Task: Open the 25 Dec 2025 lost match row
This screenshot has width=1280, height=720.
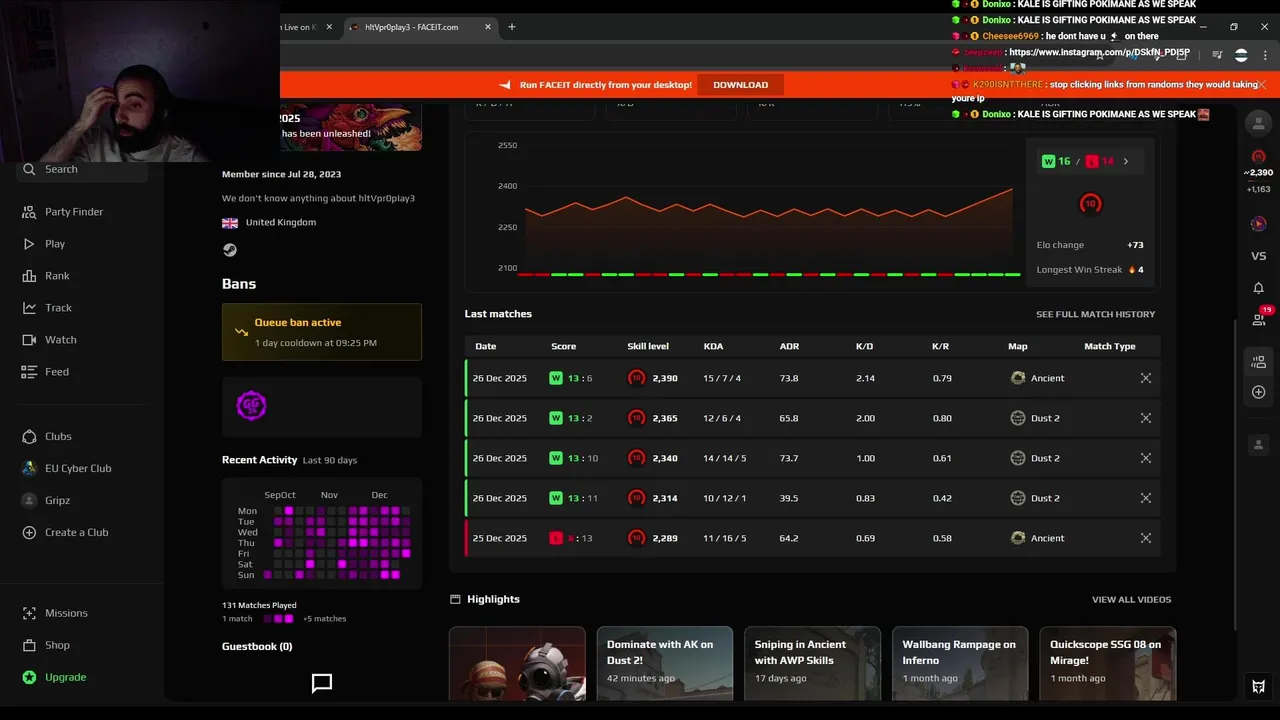Action: (812, 538)
